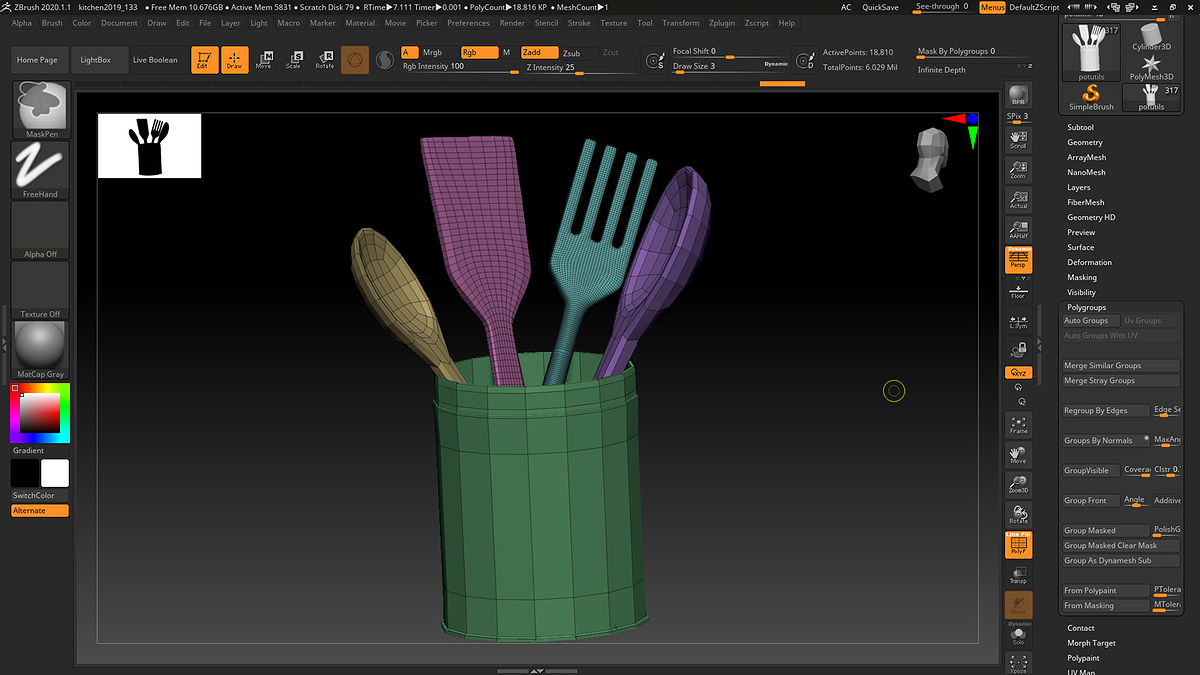Toggle Transp transparency mode
This screenshot has height=675, width=1200.
pyautogui.click(x=1018, y=574)
